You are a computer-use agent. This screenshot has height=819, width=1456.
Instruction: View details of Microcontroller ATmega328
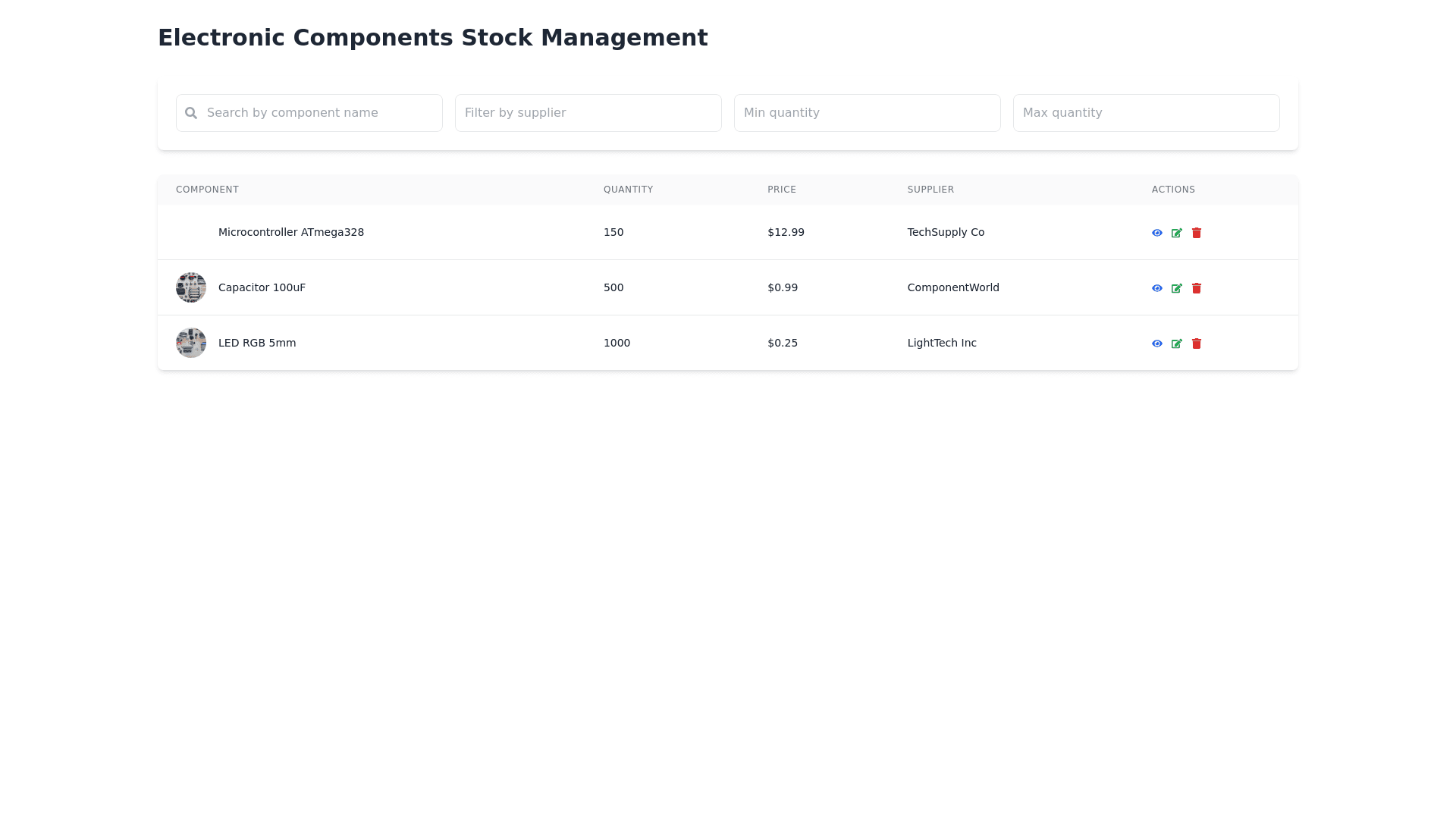(x=1156, y=233)
